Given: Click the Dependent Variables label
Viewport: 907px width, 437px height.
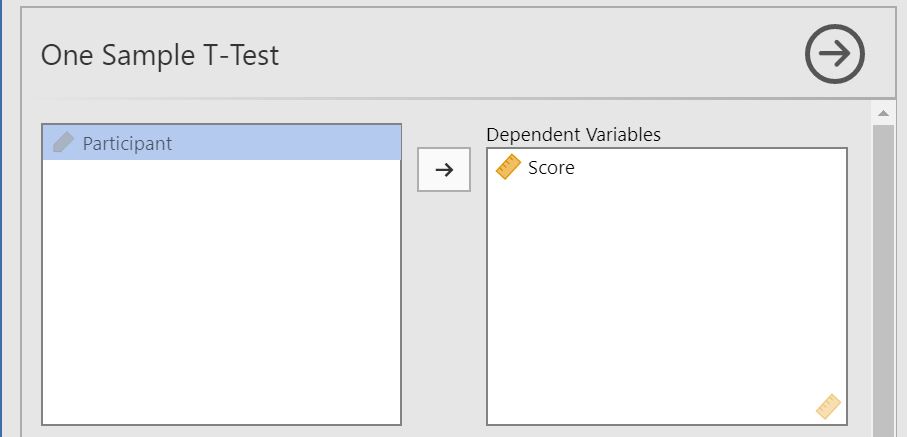Looking at the screenshot, I should point(573,134).
